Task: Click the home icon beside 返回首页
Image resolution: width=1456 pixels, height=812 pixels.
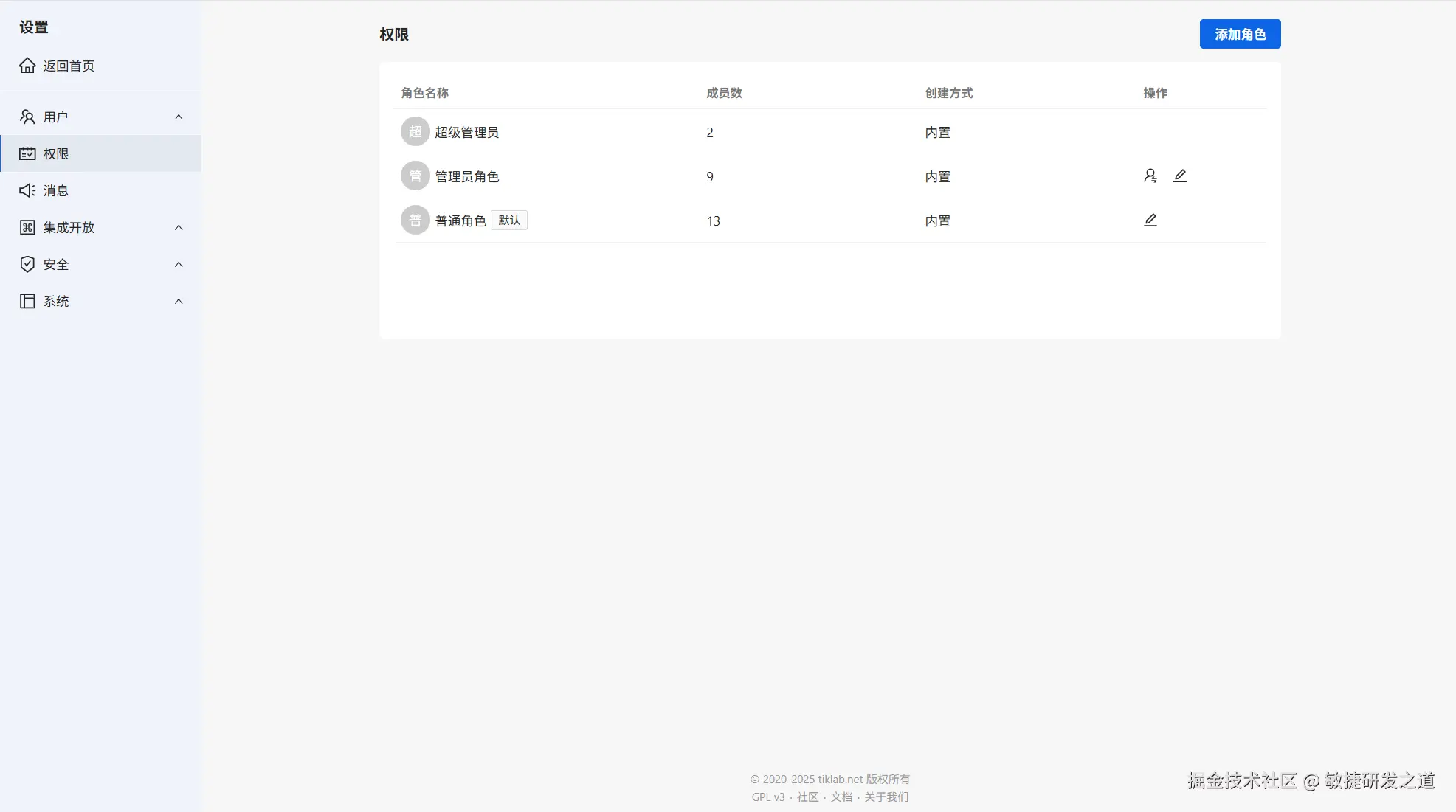Action: pyautogui.click(x=27, y=66)
